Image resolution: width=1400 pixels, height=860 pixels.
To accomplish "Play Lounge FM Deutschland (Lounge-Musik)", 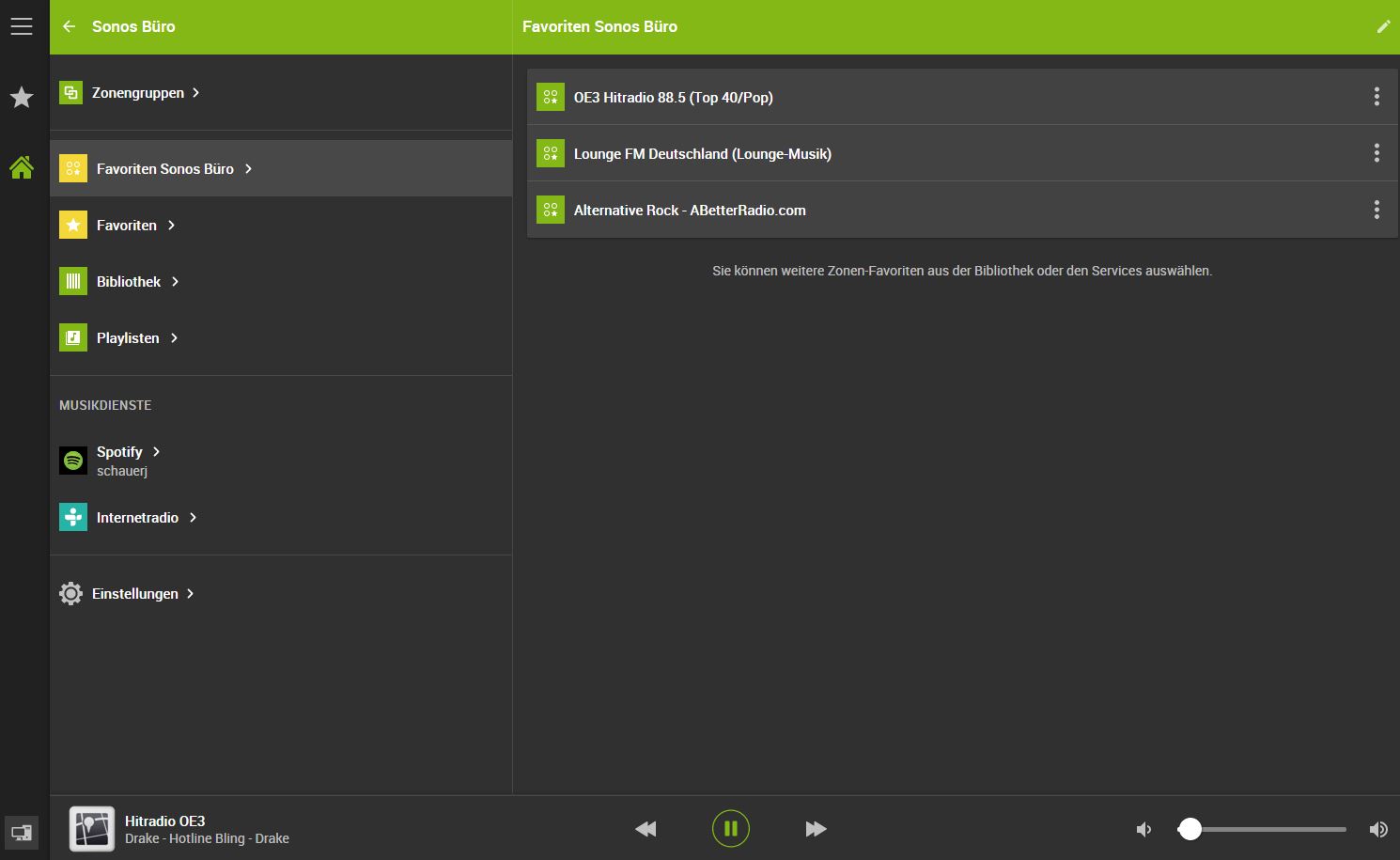I will tap(962, 153).
